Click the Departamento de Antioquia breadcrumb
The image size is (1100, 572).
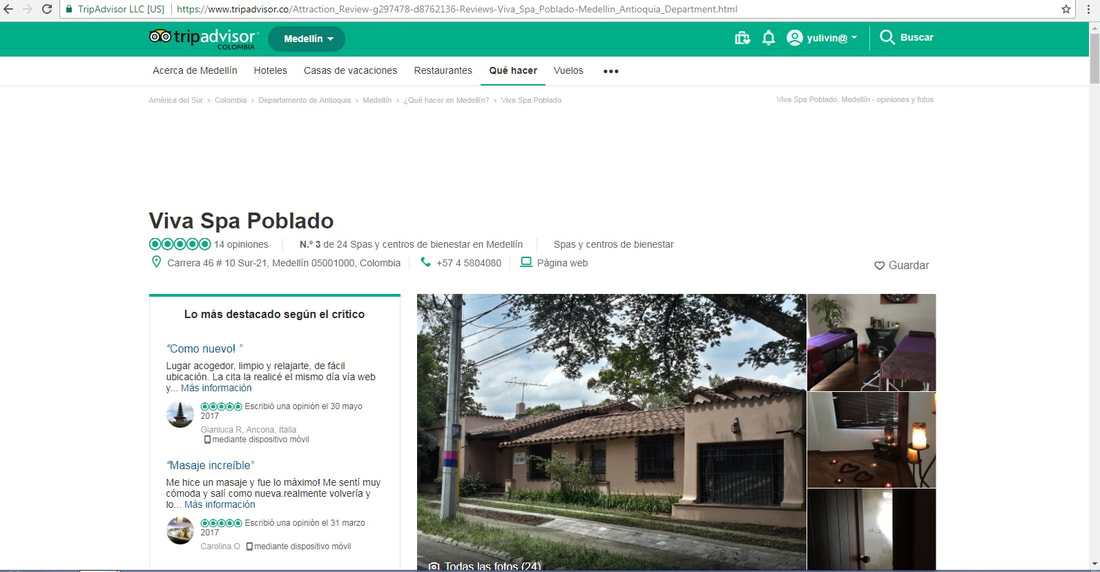coord(304,100)
